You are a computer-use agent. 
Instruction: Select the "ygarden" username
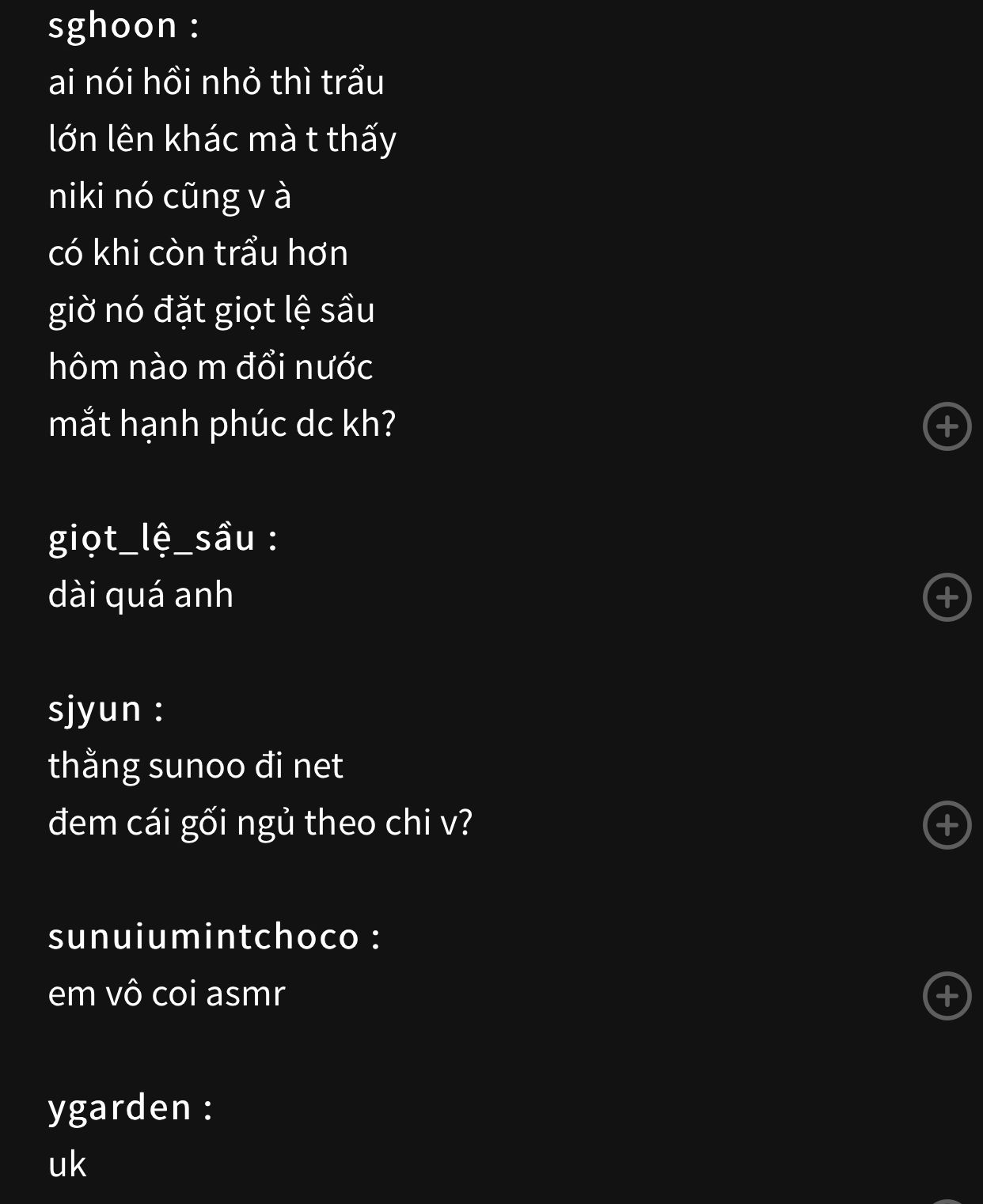(x=120, y=1107)
